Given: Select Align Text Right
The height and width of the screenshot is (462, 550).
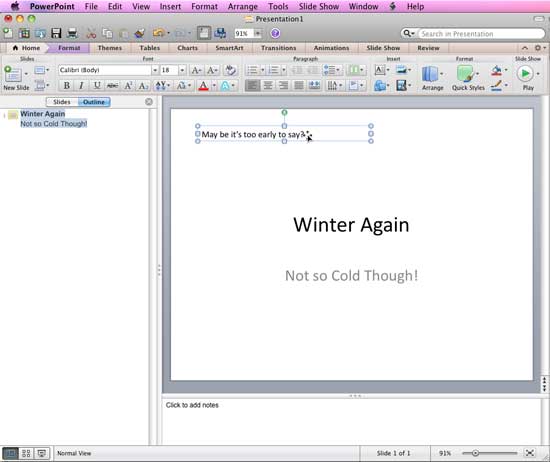Looking at the screenshot, I should point(283,85).
